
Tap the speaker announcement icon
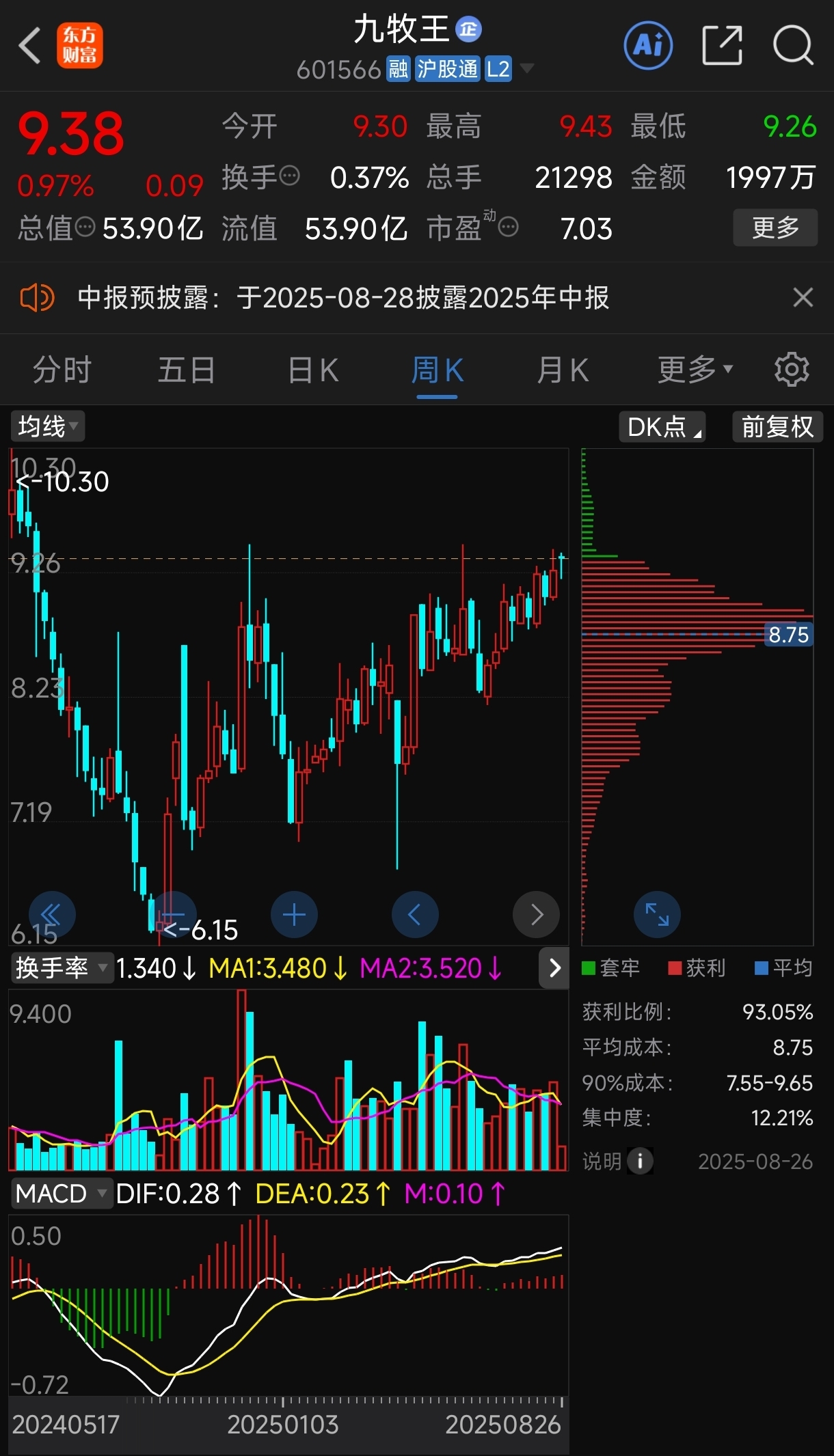[37, 298]
